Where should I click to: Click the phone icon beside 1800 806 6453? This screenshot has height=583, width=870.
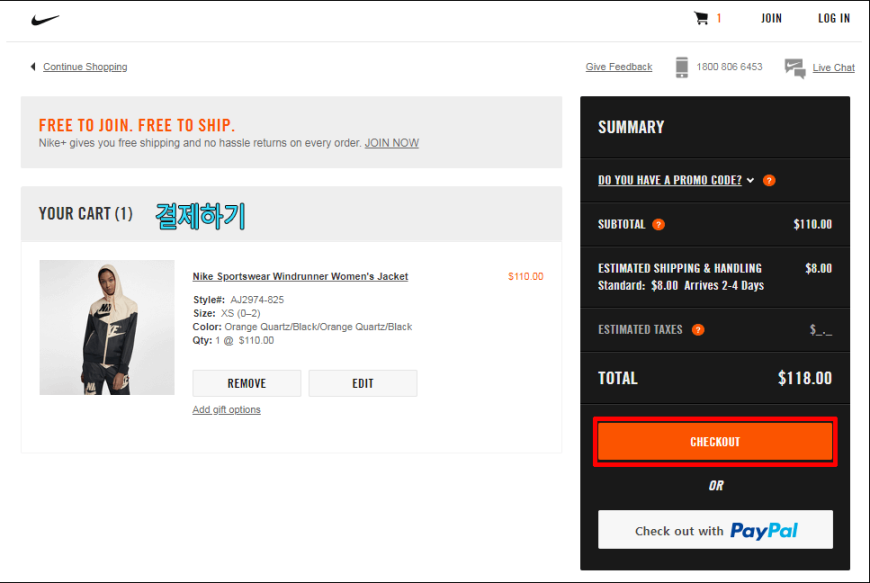click(x=682, y=67)
